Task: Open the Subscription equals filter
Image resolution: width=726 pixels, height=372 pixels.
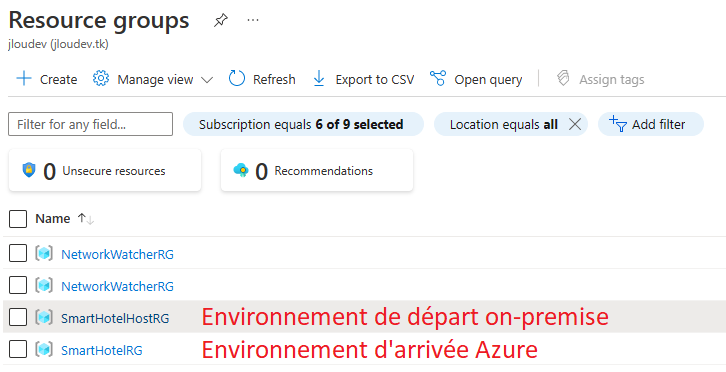Action: click(303, 124)
